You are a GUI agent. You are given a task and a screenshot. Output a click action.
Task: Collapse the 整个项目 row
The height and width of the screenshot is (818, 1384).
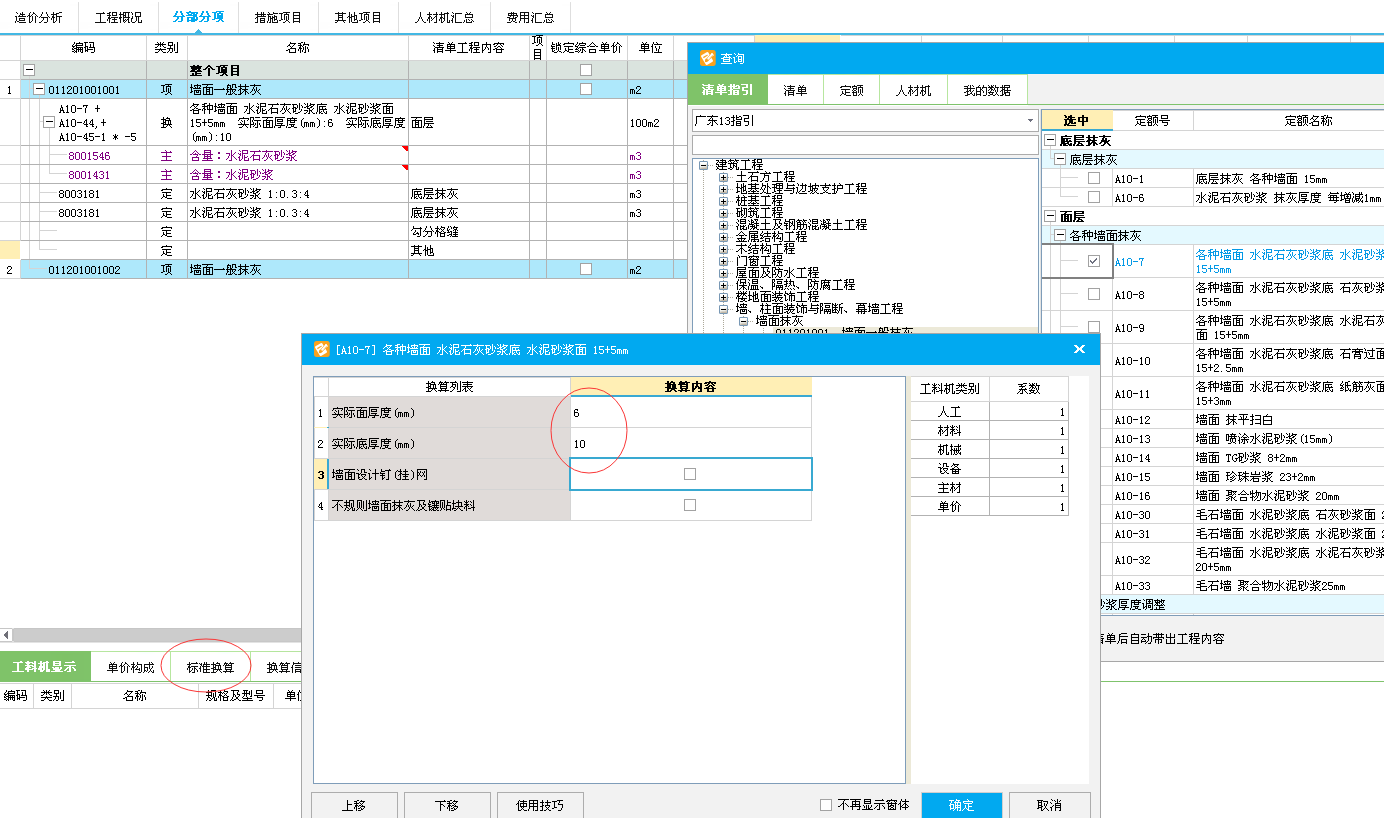29,70
